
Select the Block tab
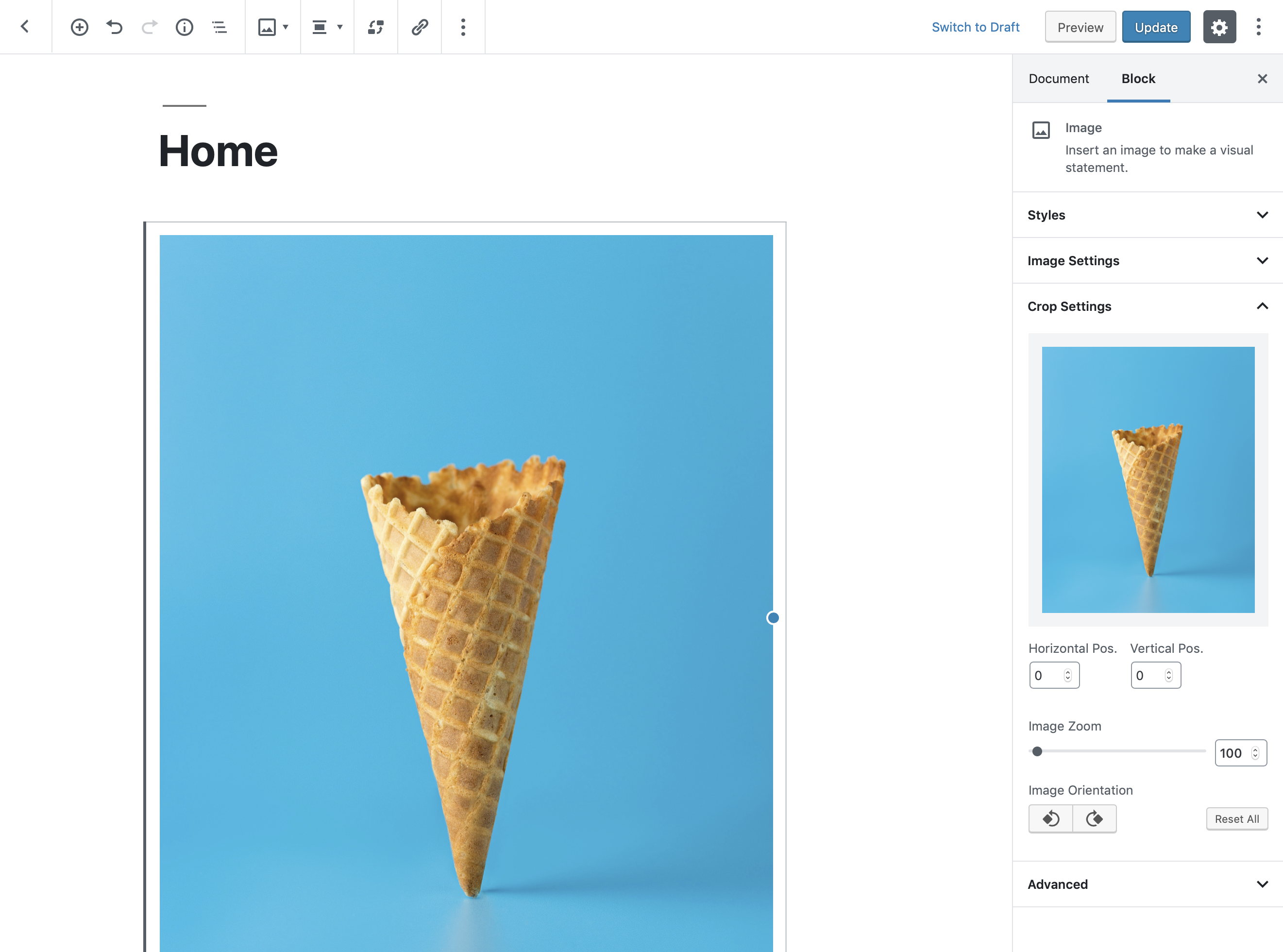pyautogui.click(x=1138, y=79)
